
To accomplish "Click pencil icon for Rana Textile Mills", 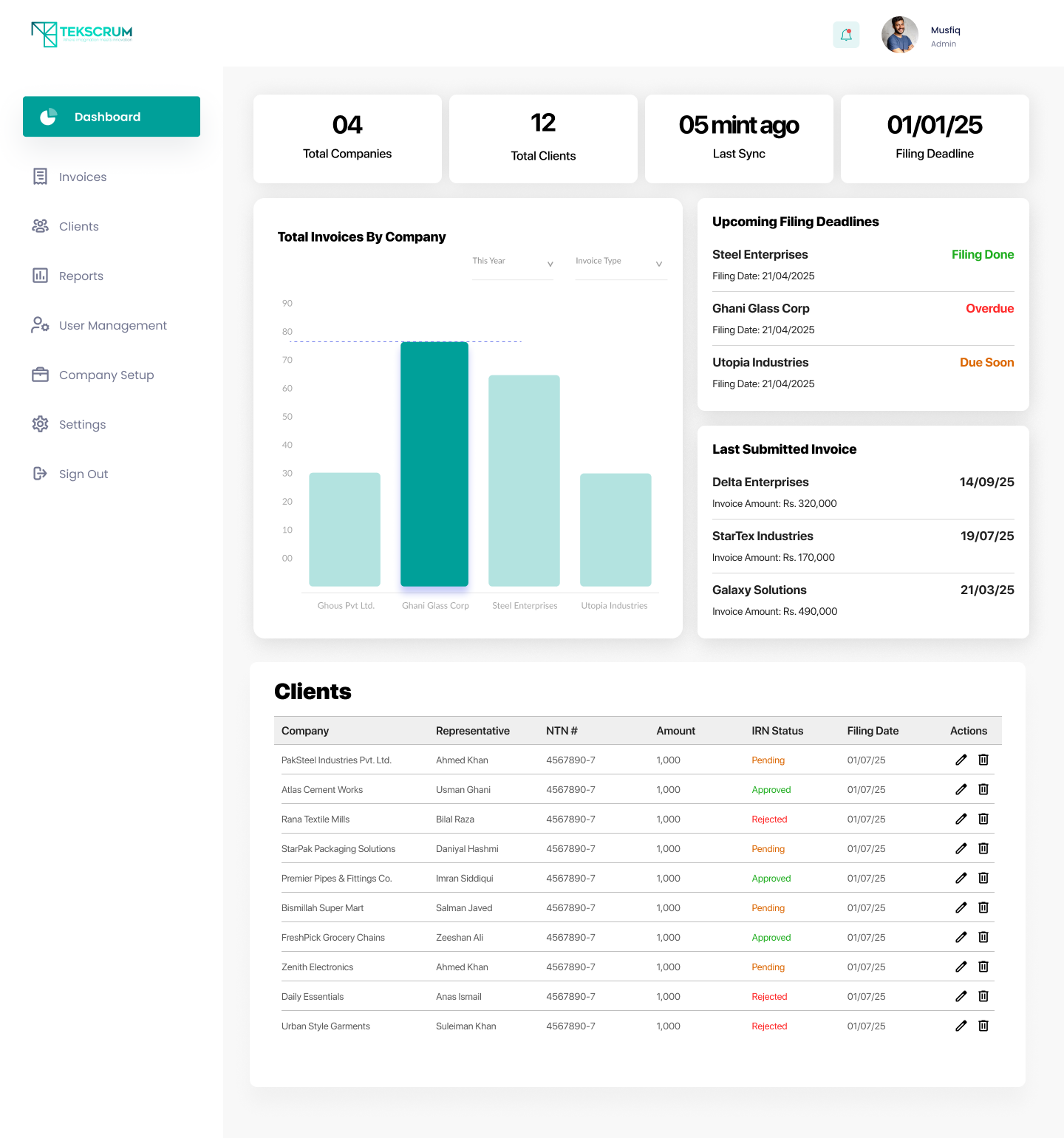I will (961, 819).
